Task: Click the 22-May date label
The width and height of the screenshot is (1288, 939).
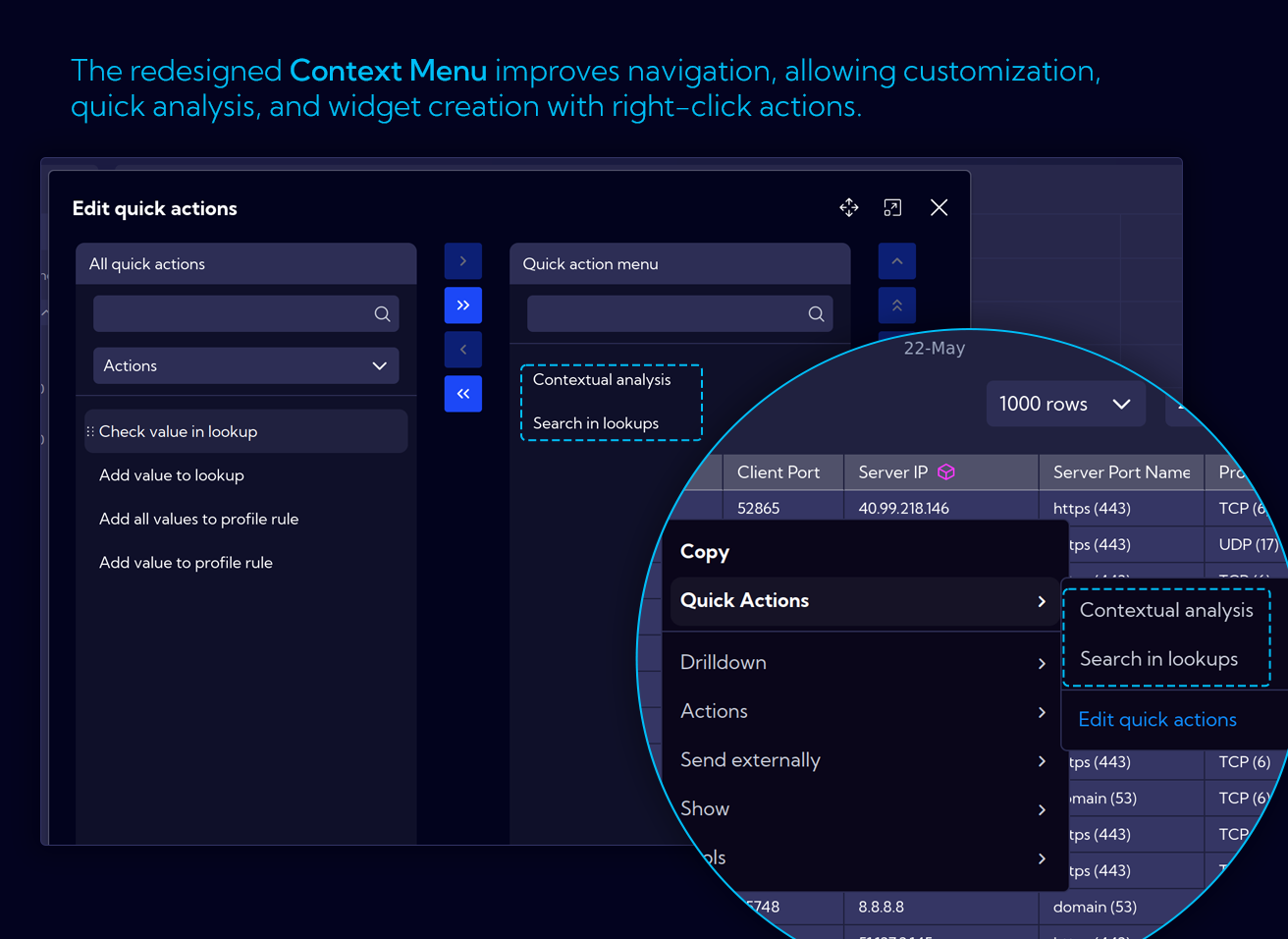Action: (x=934, y=349)
